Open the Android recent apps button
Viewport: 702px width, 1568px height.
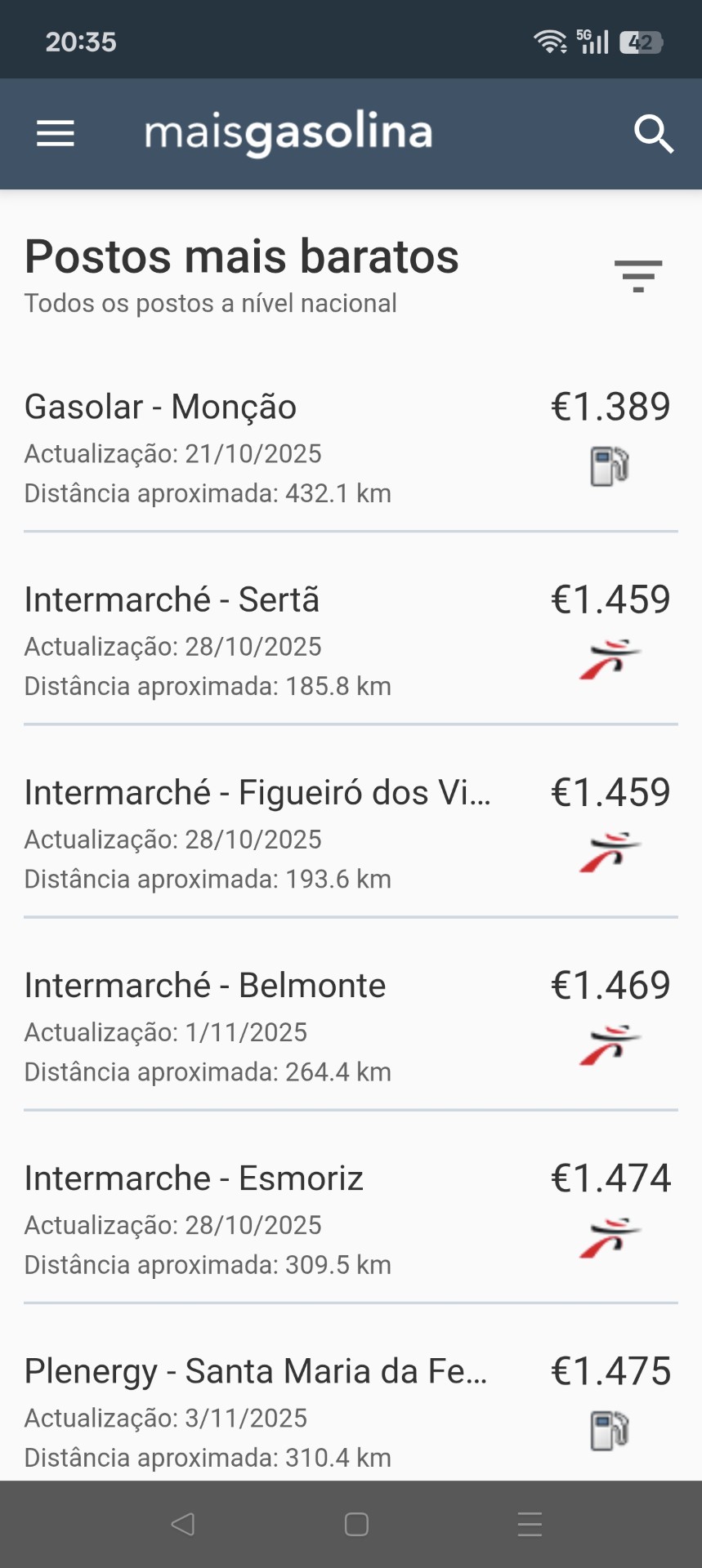[530, 1524]
